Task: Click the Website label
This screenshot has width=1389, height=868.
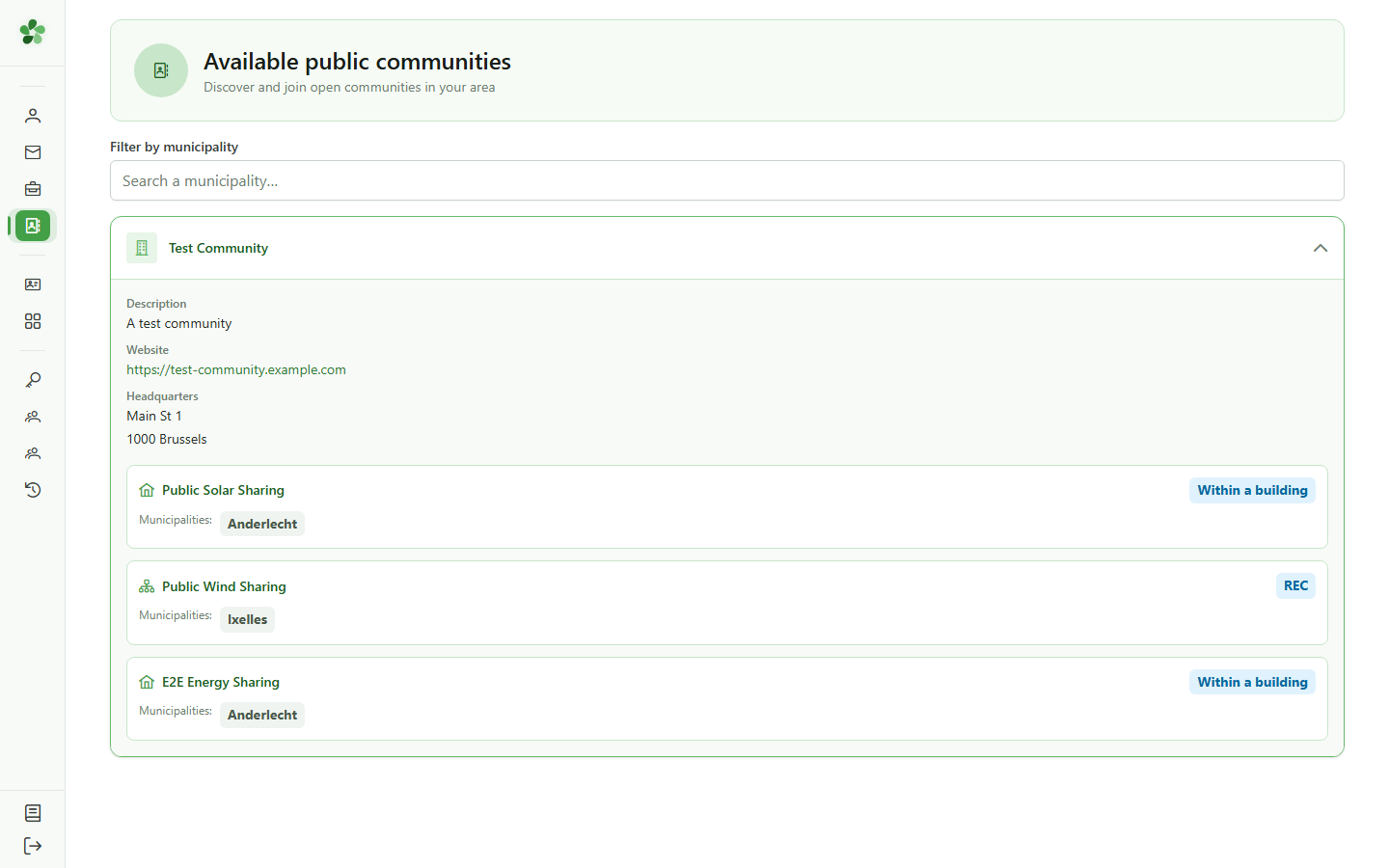Action: (148, 350)
